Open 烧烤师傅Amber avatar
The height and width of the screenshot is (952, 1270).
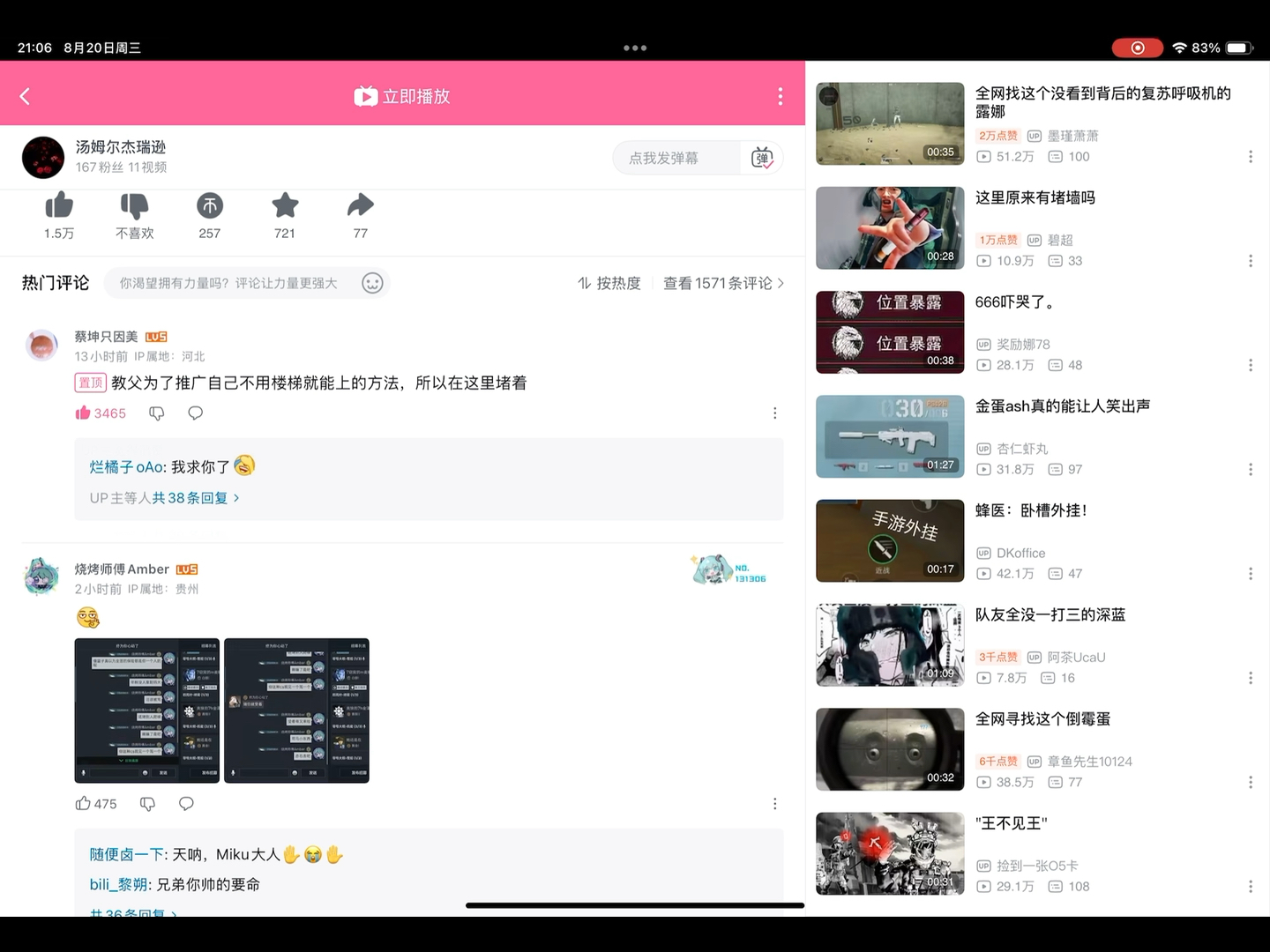(41, 577)
